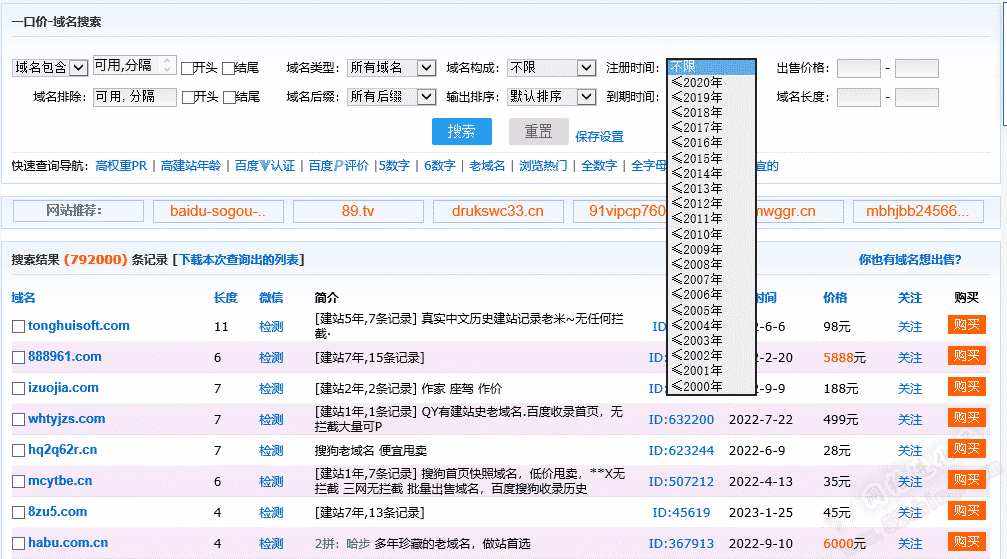Sort results by 域名 column header

(x=24, y=297)
